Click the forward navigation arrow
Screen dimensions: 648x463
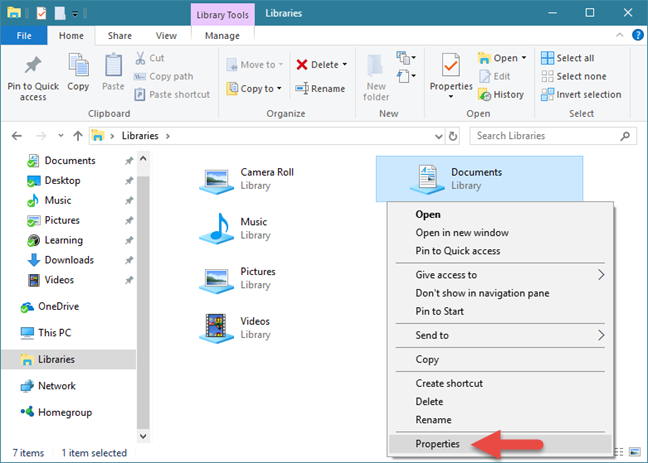click(x=41, y=136)
